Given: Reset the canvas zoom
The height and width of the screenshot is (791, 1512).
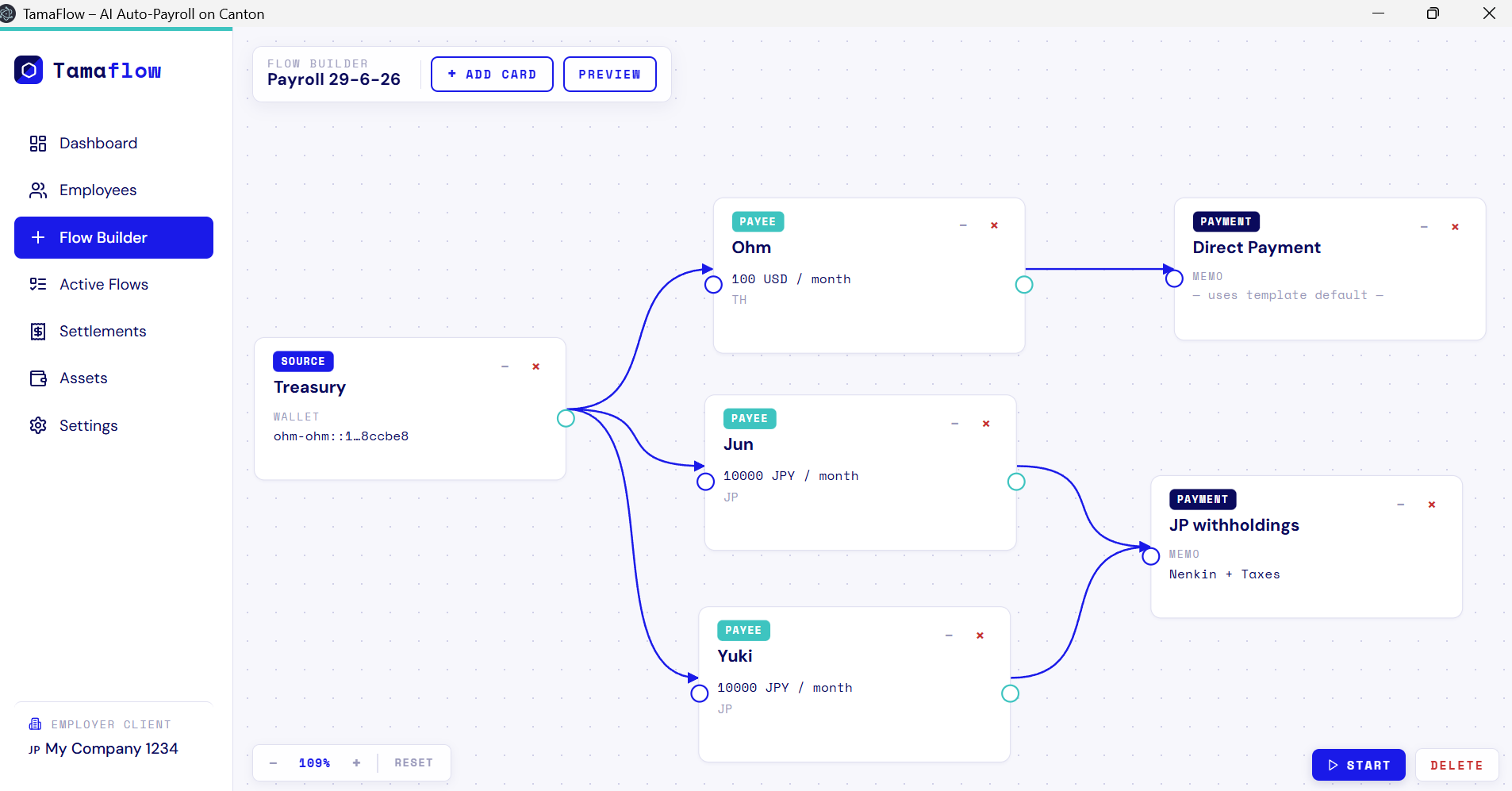Looking at the screenshot, I should tap(413, 762).
